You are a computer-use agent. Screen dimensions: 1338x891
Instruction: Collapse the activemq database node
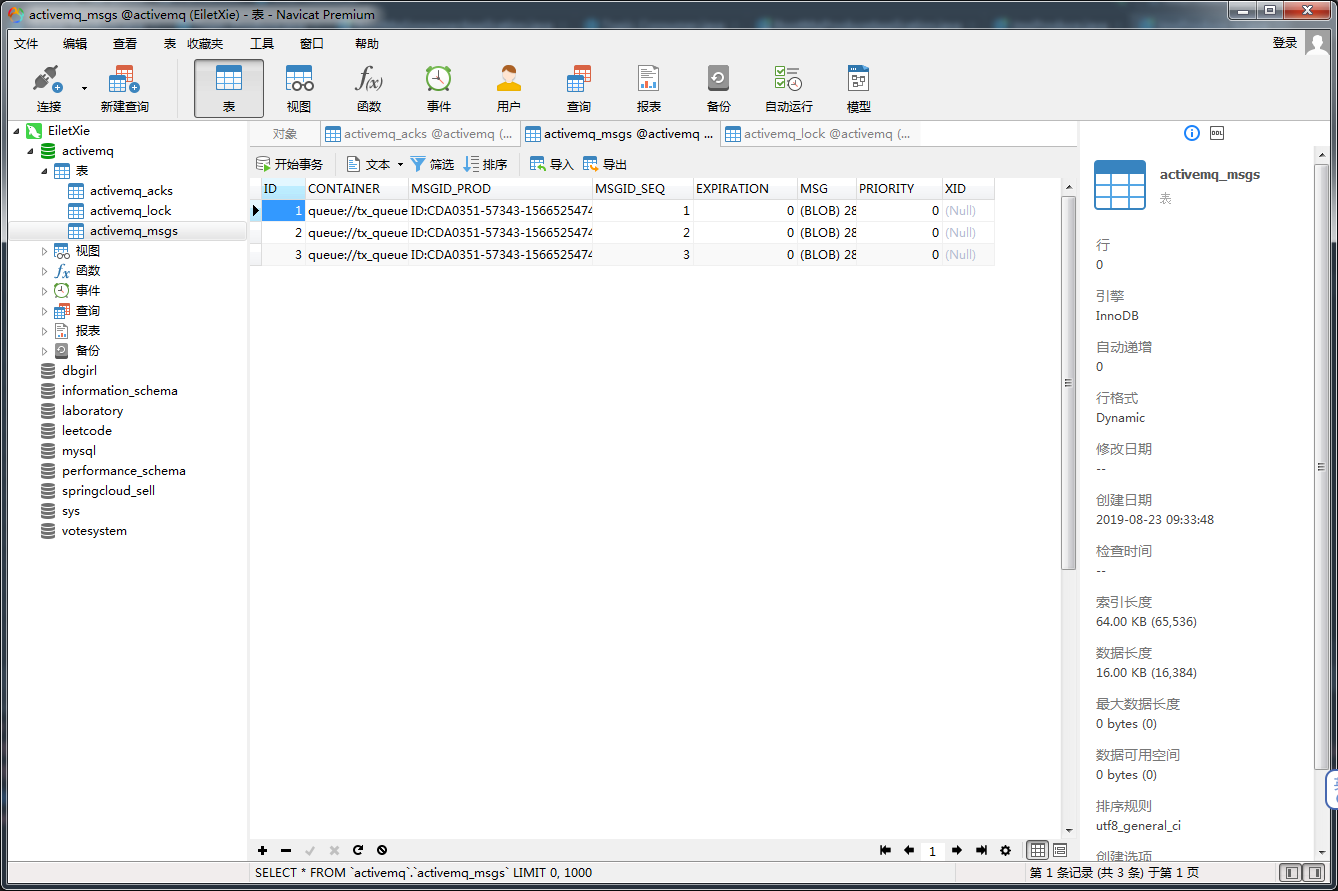click(x=30, y=151)
